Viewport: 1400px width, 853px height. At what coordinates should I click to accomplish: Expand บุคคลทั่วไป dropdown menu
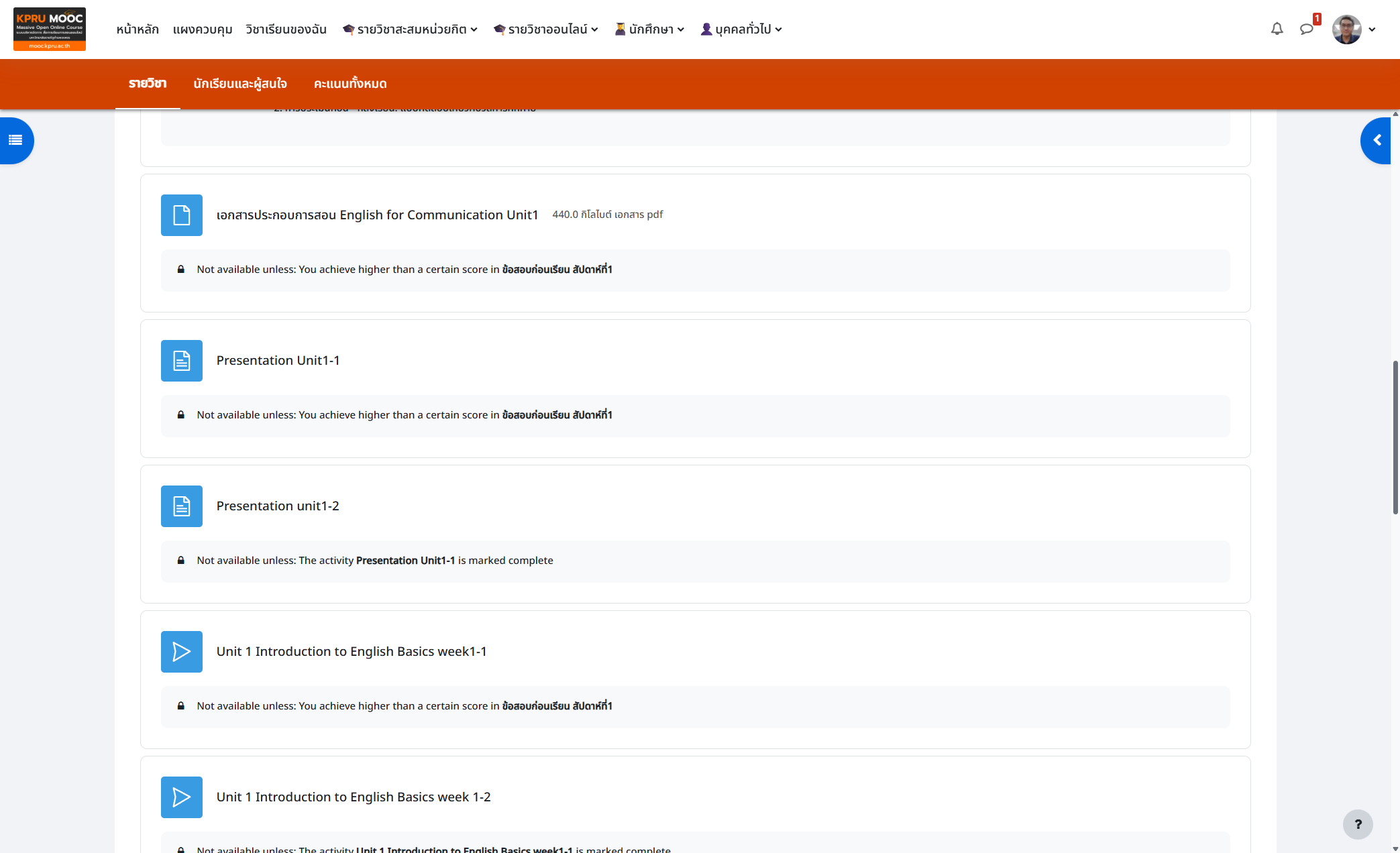pyautogui.click(x=741, y=30)
